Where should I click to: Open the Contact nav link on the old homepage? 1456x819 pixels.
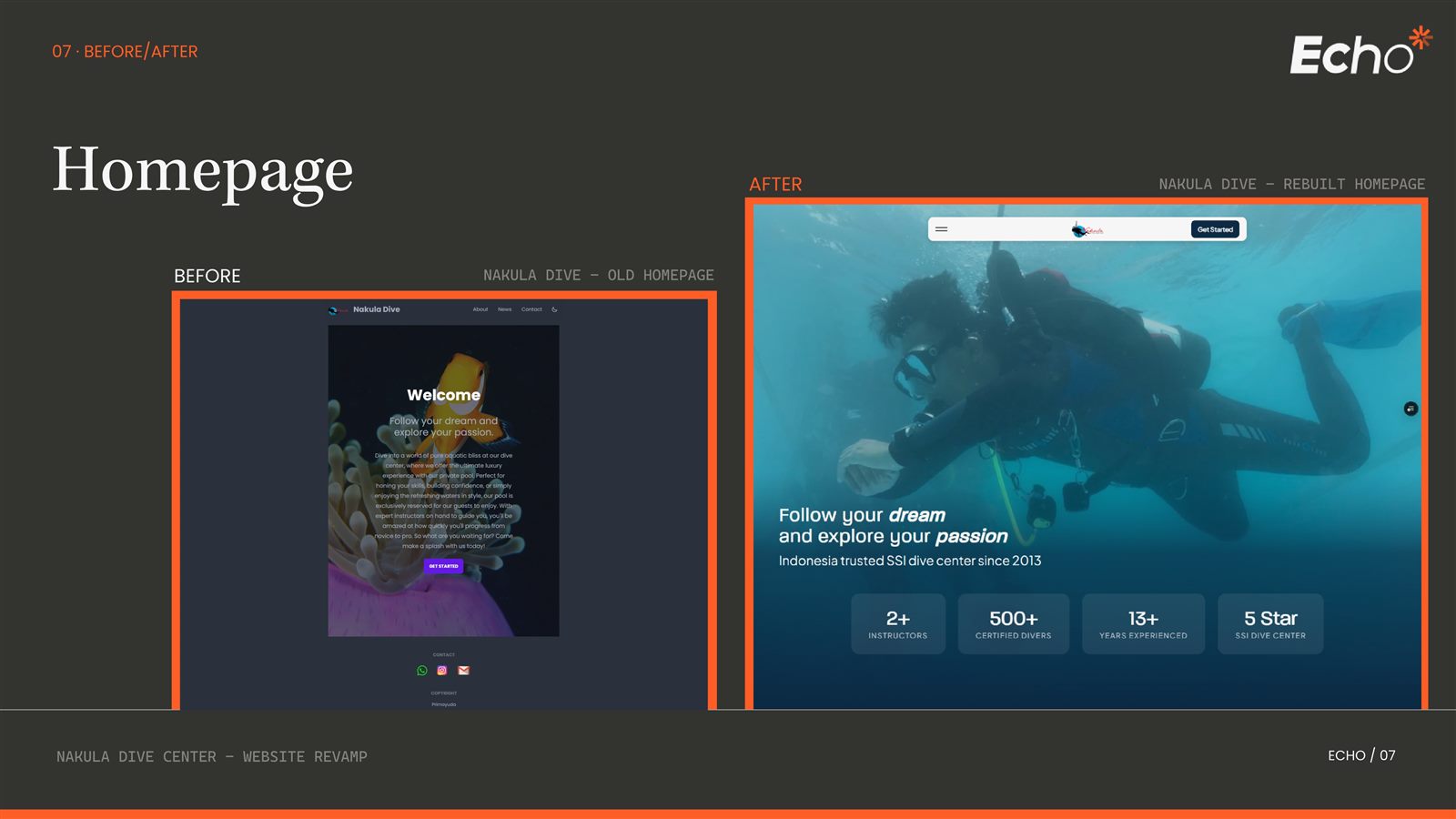coord(531,309)
